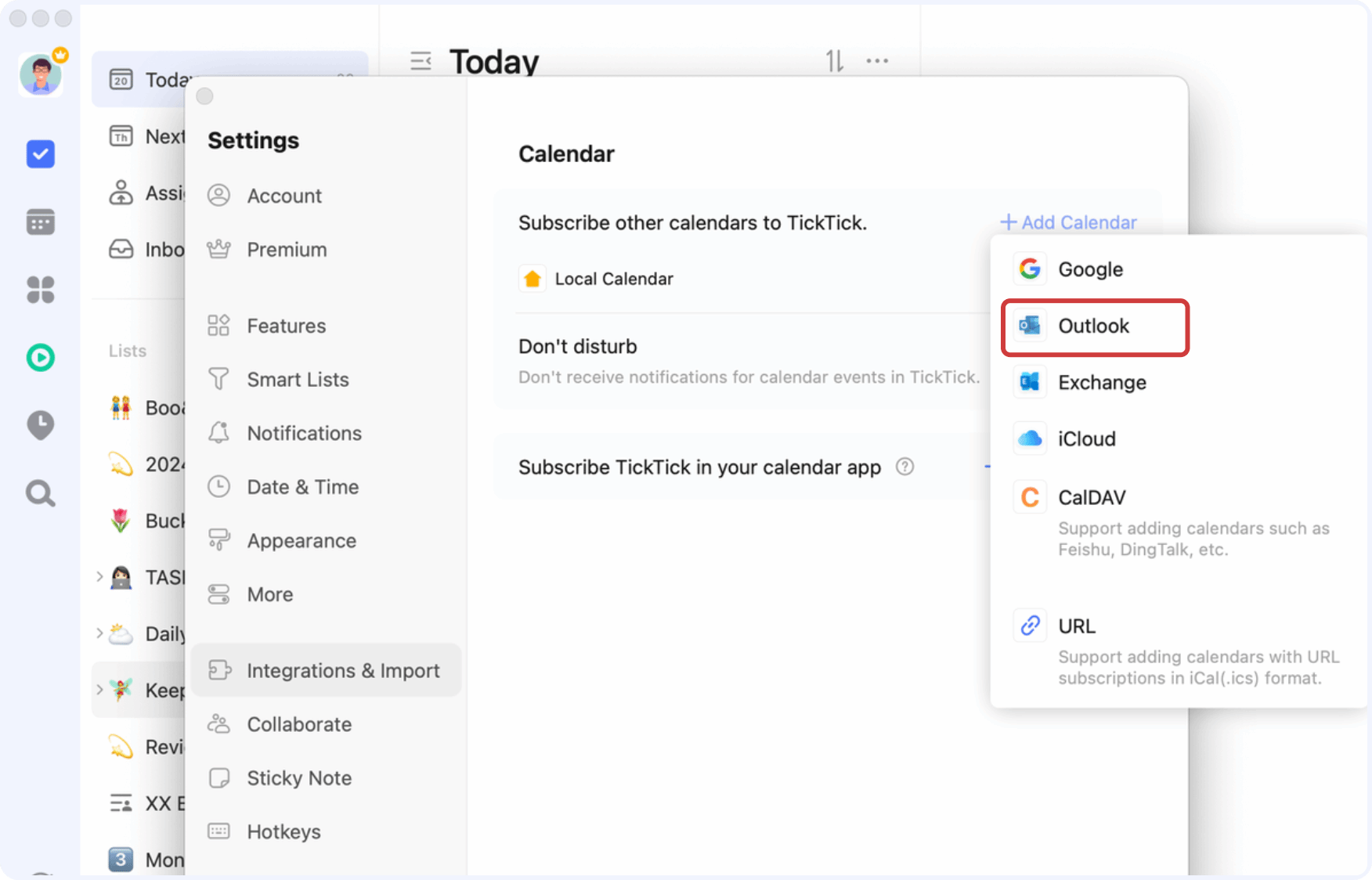Screen dimensions: 1372x880
Task: Open the Buck list with tulip icon
Action: pos(139,521)
